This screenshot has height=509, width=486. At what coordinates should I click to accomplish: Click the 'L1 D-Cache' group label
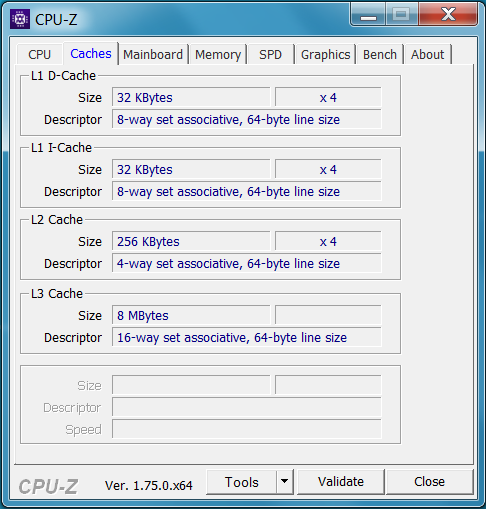click(63, 76)
